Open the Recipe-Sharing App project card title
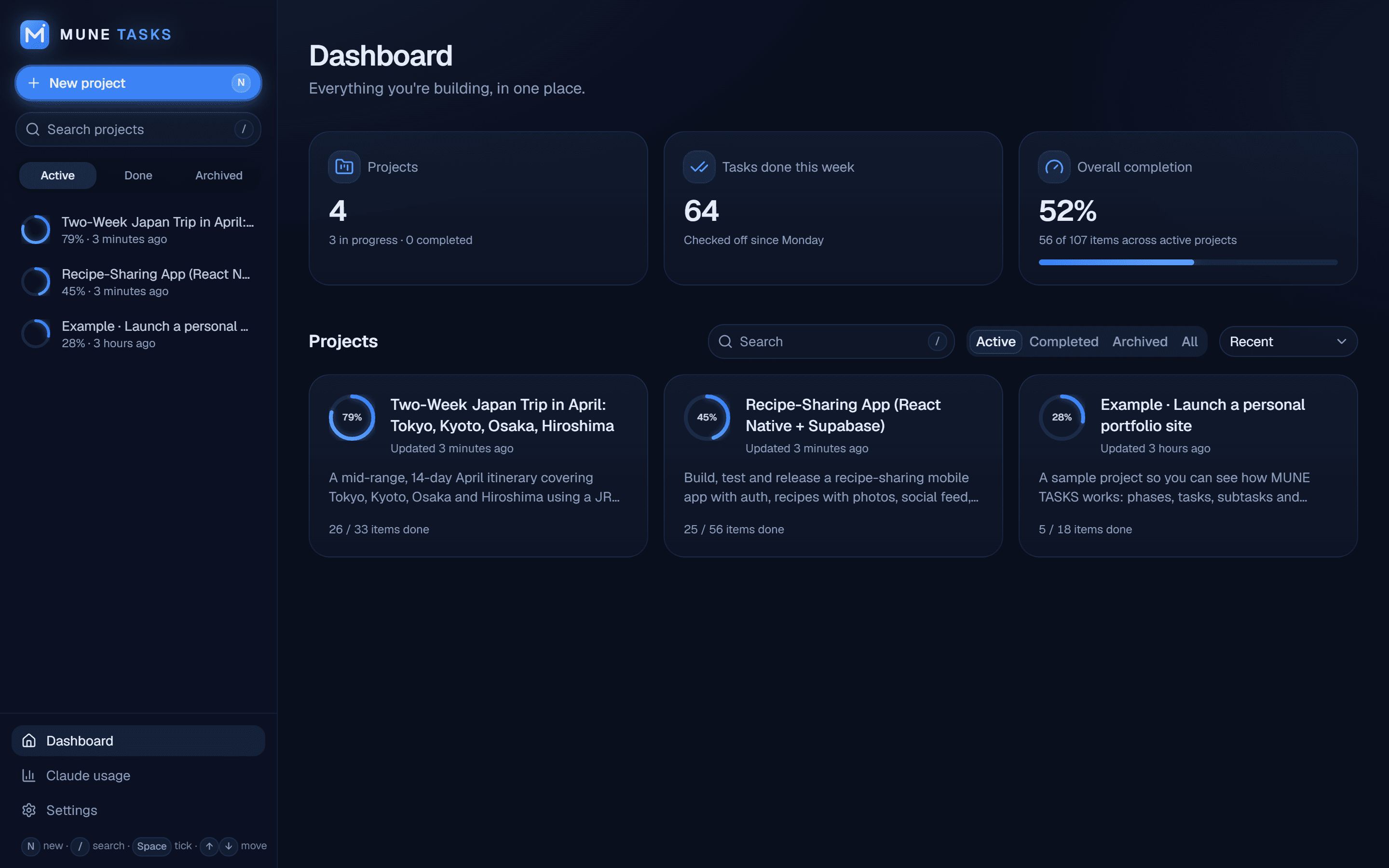This screenshot has width=1389, height=868. click(843, 415)
